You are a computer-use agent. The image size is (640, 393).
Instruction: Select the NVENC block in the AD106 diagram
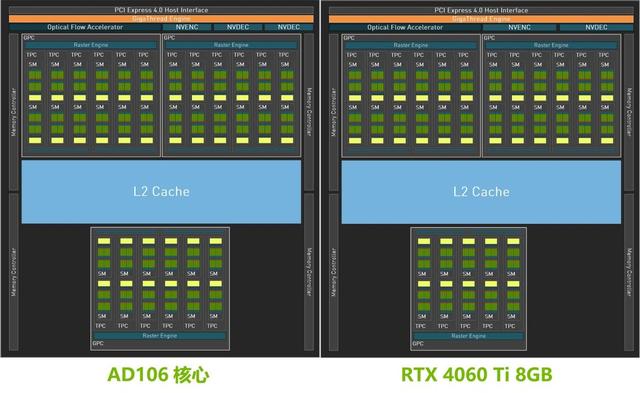pyautogui.click(x=187, y=27)
